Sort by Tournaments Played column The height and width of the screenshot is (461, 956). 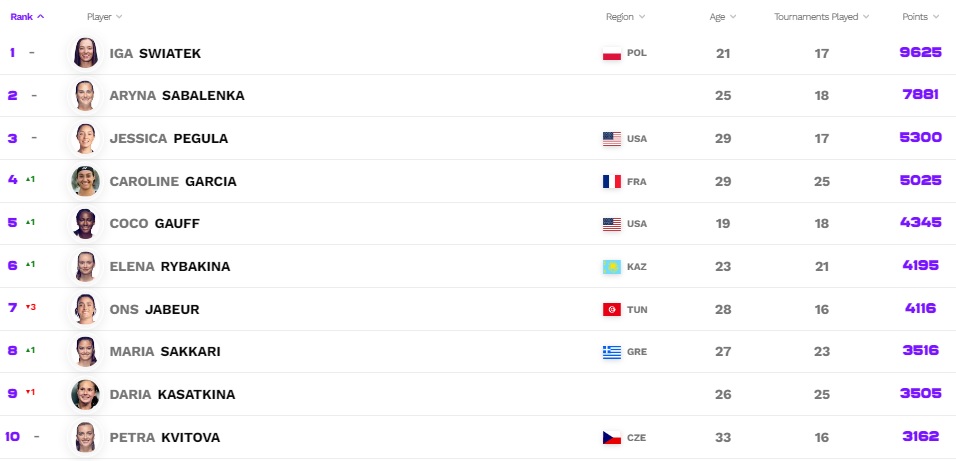(x=821, y=16)
